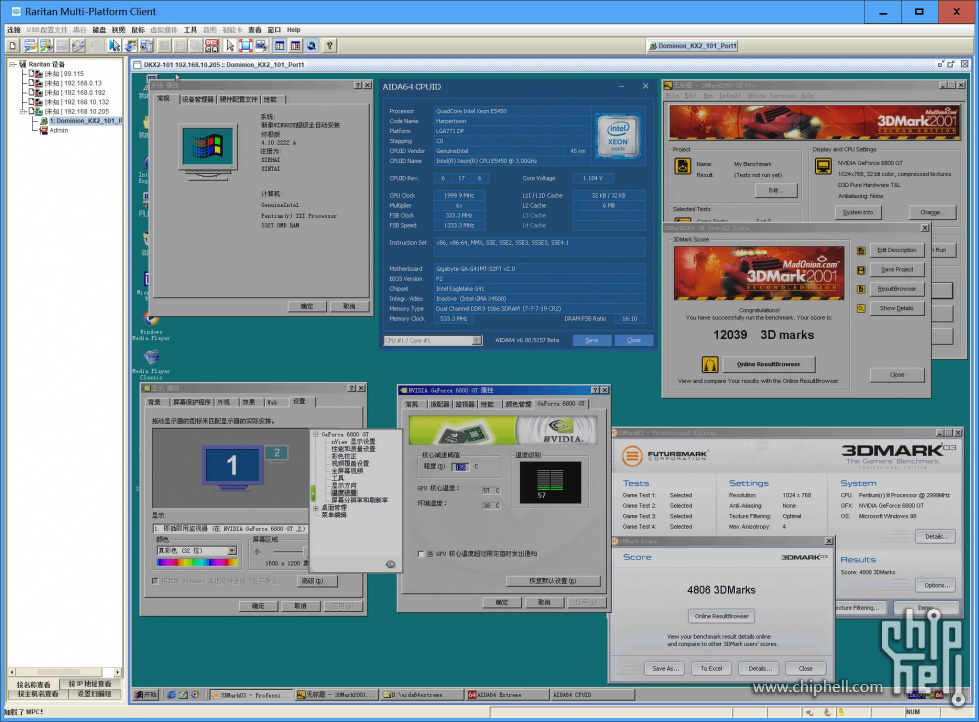Click the video settings toolbar icon

click(x=46, y=46)
